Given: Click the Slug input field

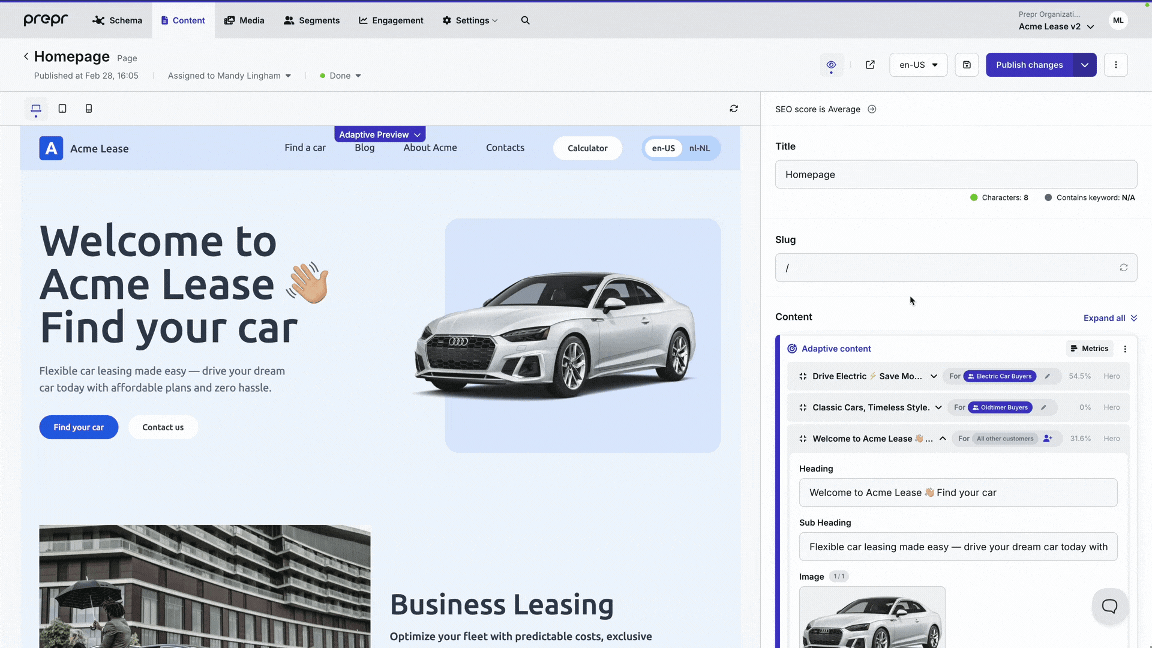Looking at the screenshot, I should point(956,267).
